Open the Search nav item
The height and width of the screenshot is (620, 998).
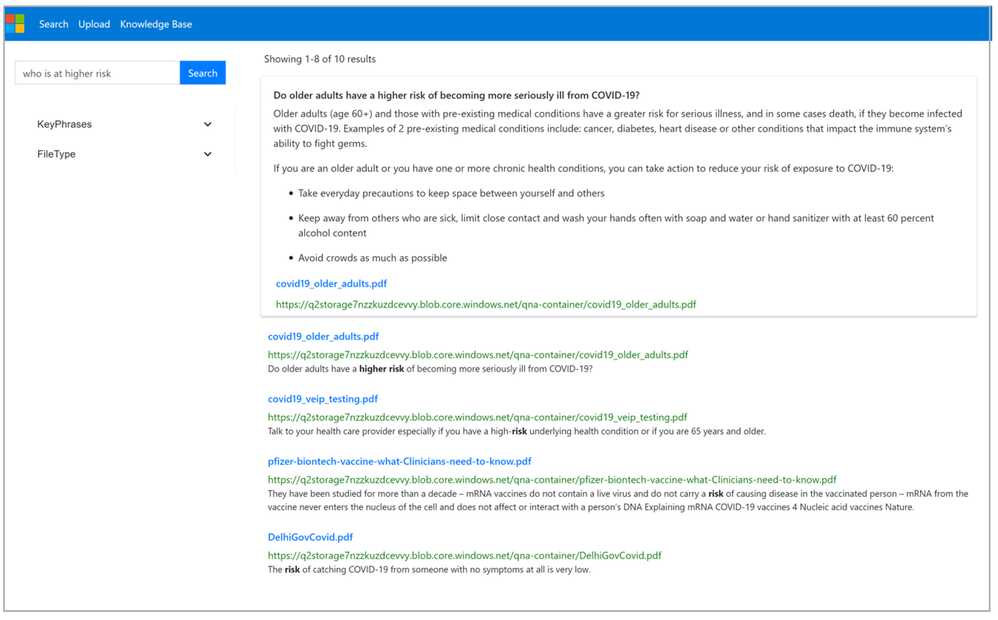[53, 24]
